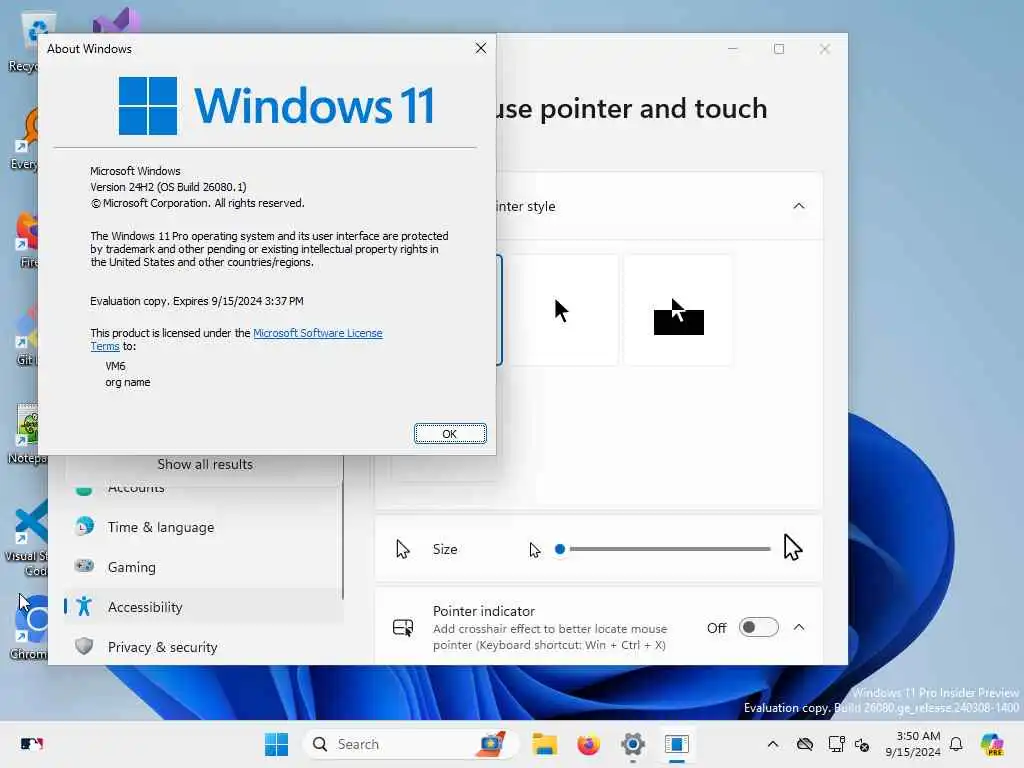Show hidden tray icons chevron

coord(773,744)
